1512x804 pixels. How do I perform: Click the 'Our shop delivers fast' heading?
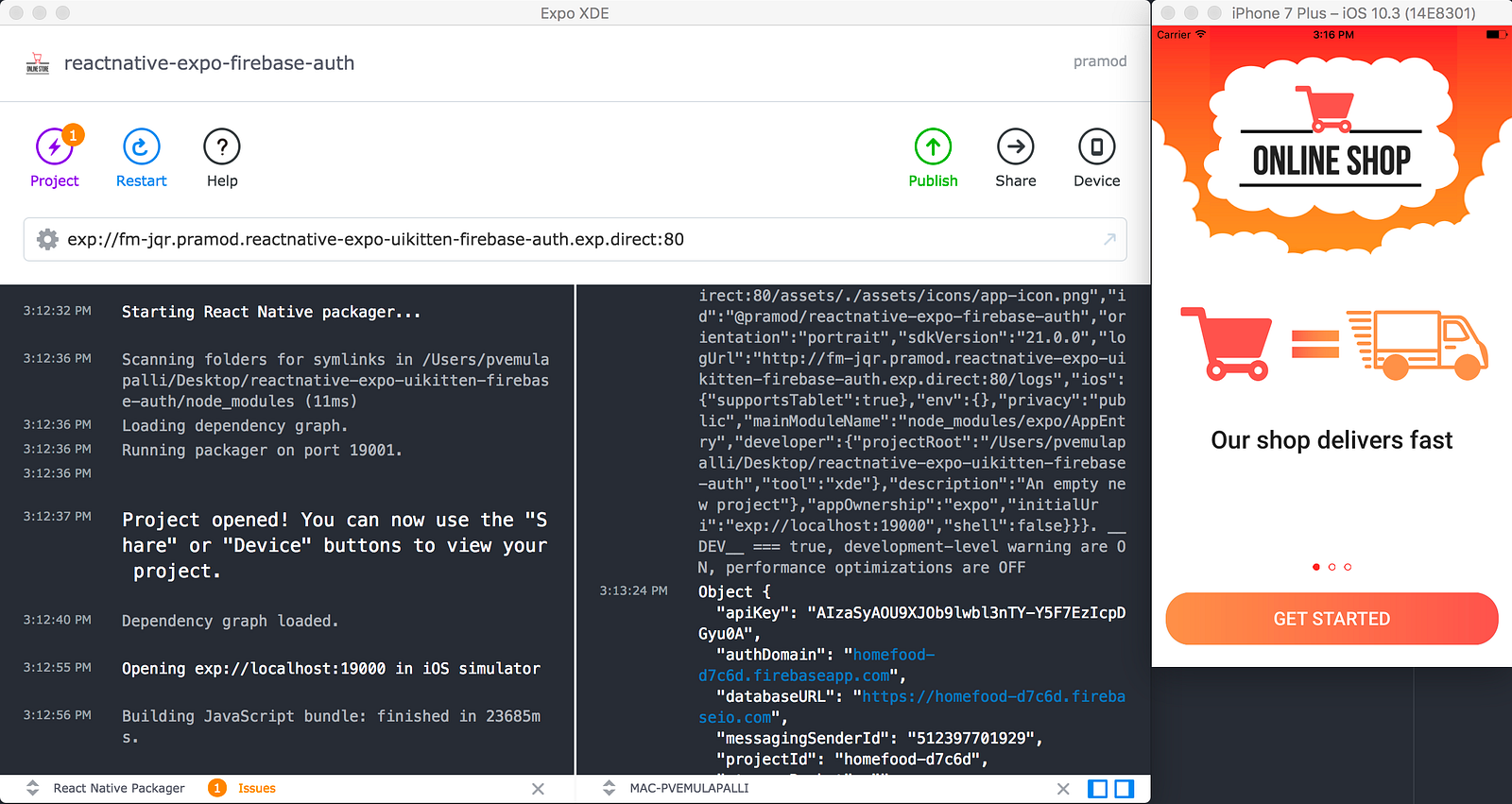point(1332,440)
